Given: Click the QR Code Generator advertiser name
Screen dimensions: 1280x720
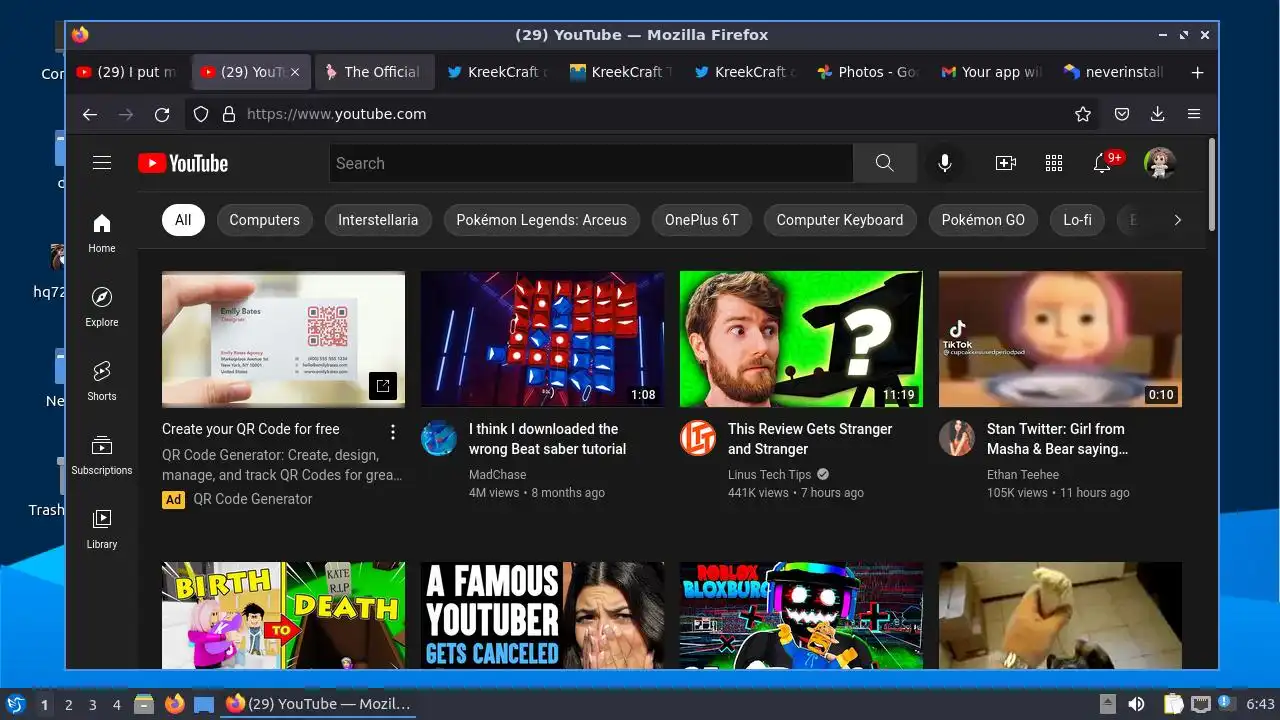Looking at the screenshot, I should (253, 499).
